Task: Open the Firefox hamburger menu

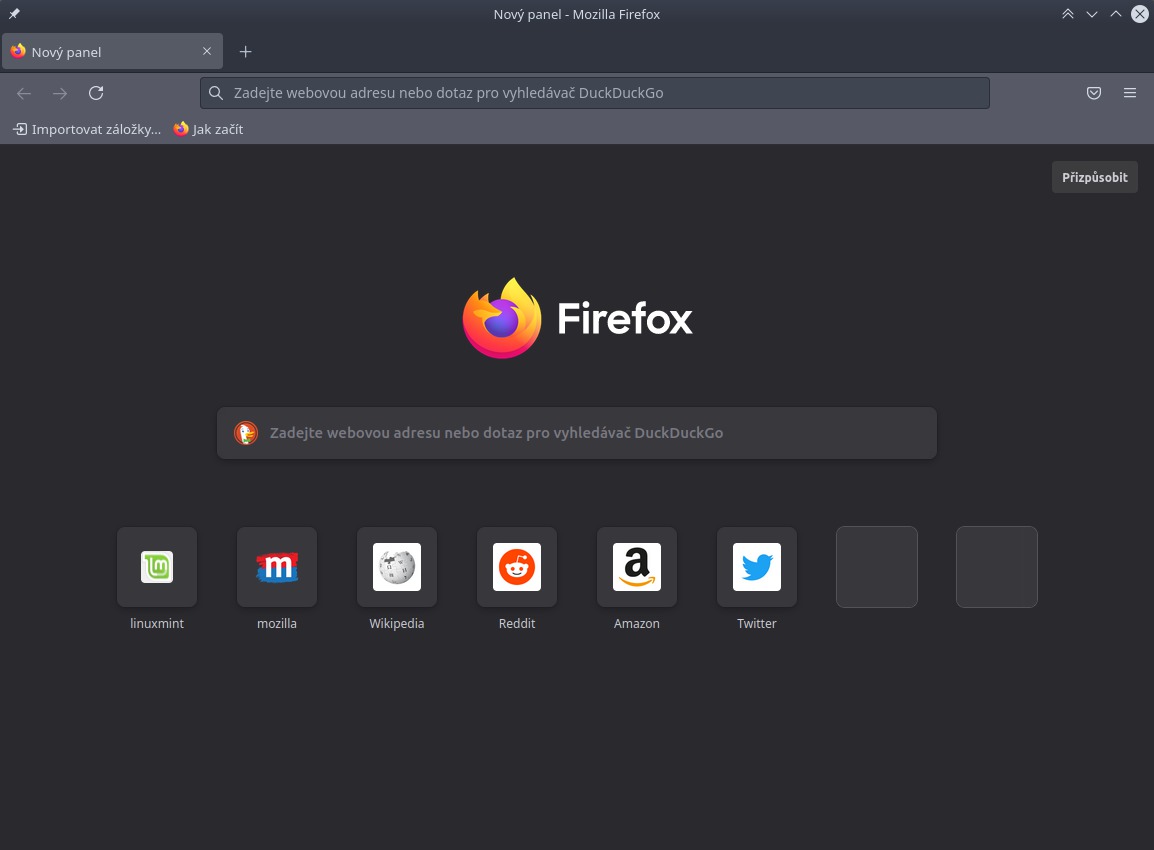Action: (x=1130, y=93)
